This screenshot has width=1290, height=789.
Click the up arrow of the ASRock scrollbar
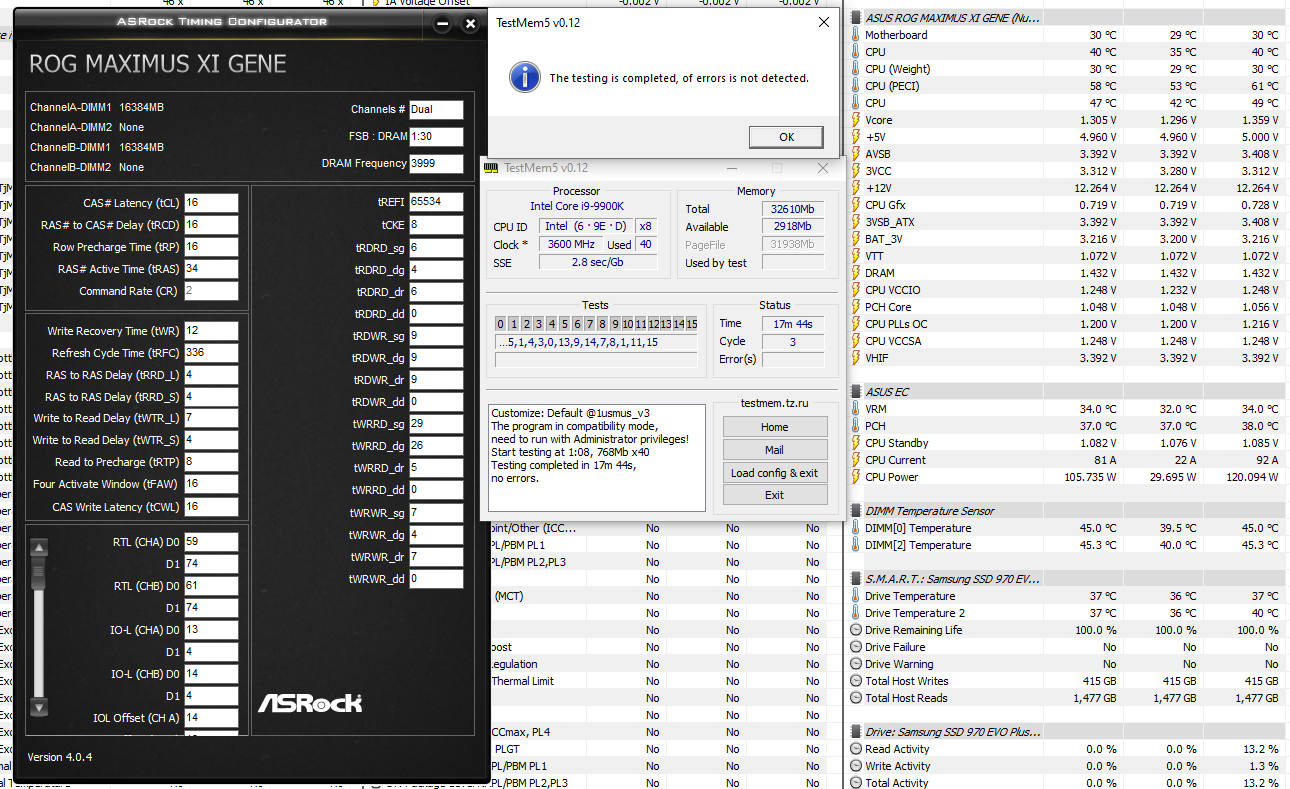[39, 547]
